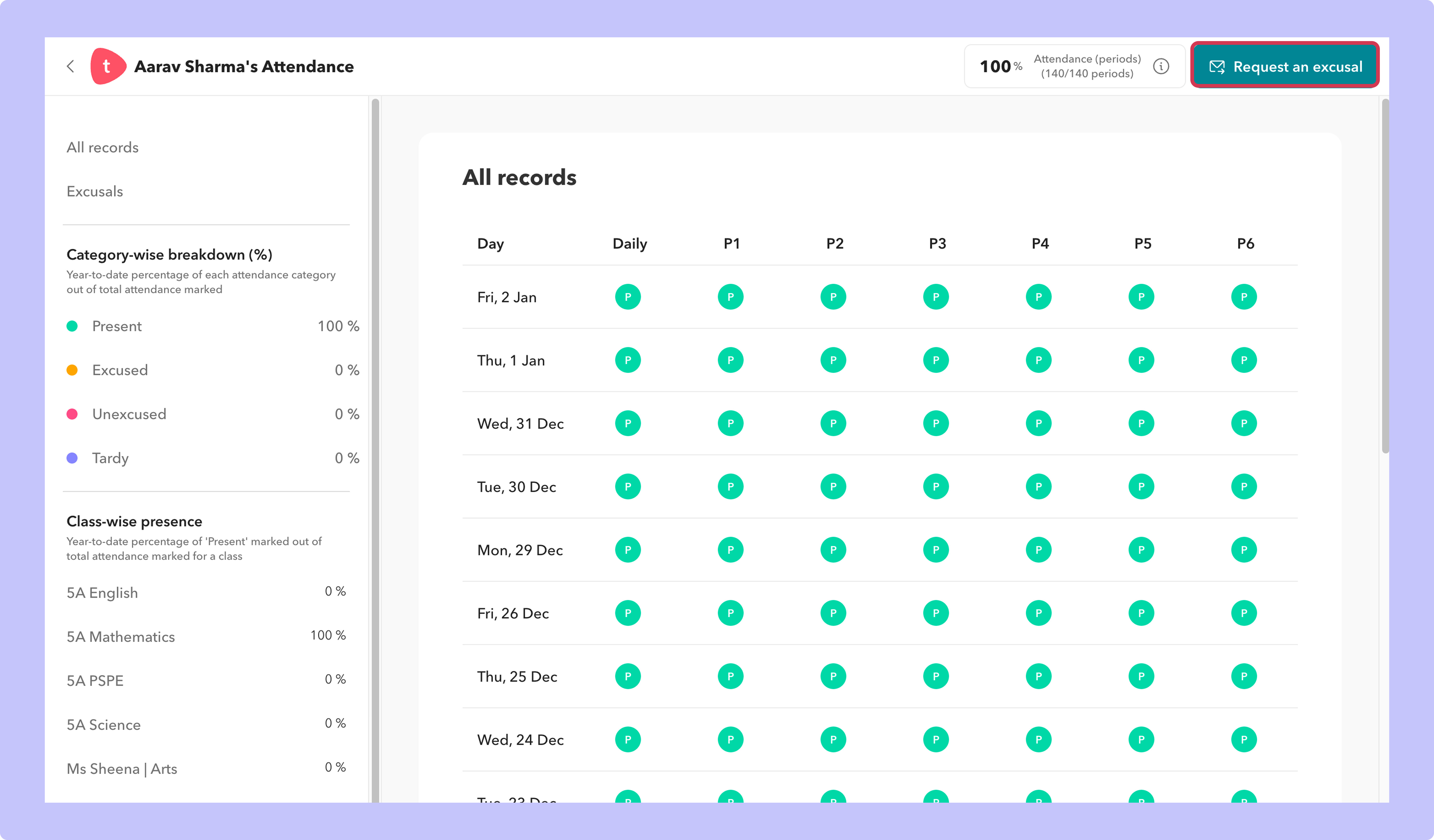Click the P6 column header

pyautogui.click(x=1246, y=244)
